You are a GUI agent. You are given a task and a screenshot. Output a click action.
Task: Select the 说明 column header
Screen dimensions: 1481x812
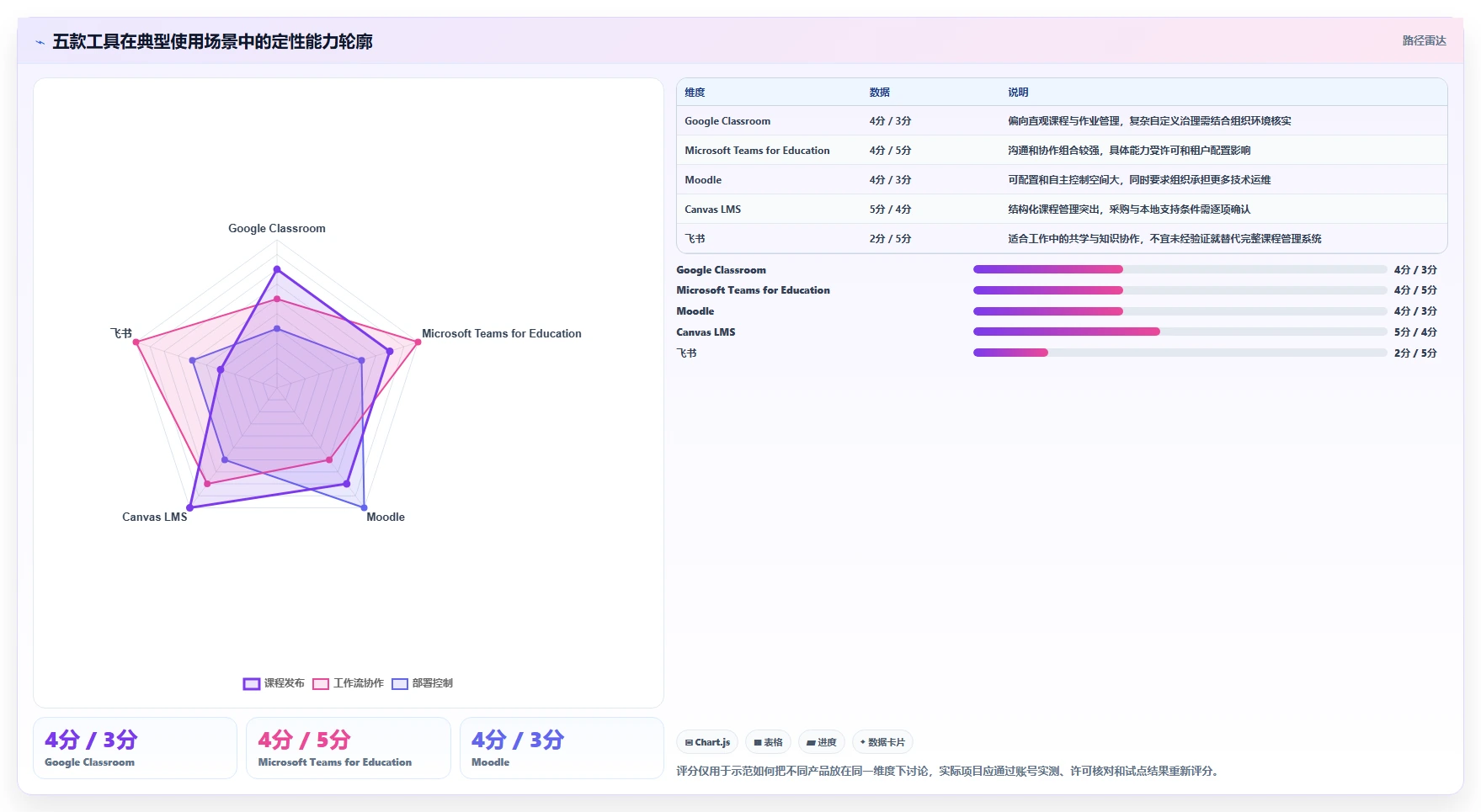point(1018,93)
